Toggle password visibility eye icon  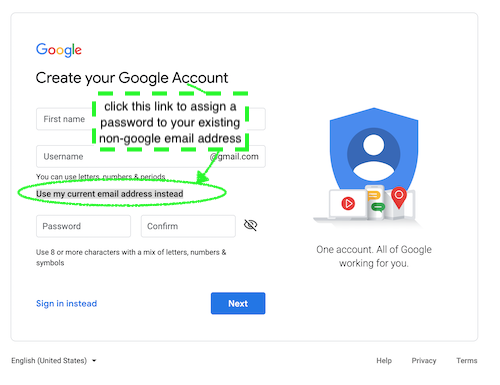click(x=250, y=225)
